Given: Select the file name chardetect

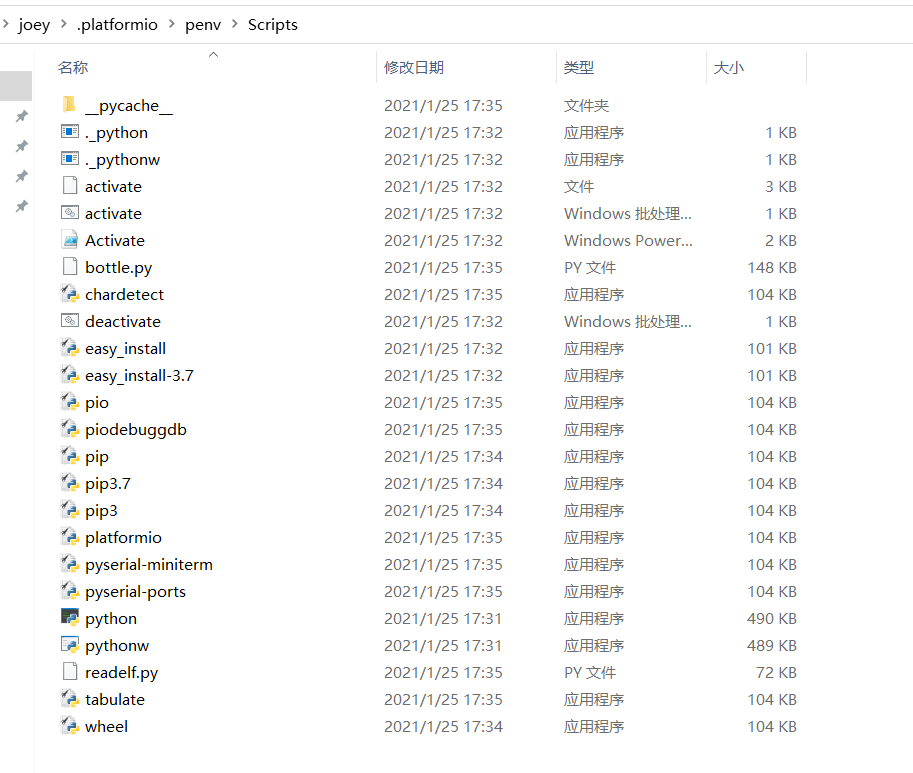Looking at the screenshot, I should pyautogui.click(x=124, y=295).
